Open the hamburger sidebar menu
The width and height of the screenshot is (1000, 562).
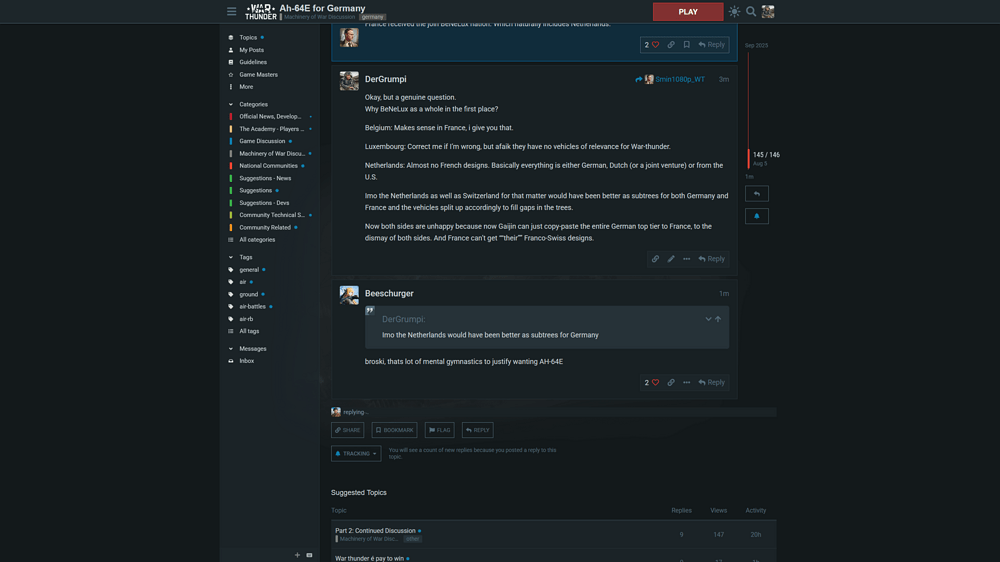[232, 11]
